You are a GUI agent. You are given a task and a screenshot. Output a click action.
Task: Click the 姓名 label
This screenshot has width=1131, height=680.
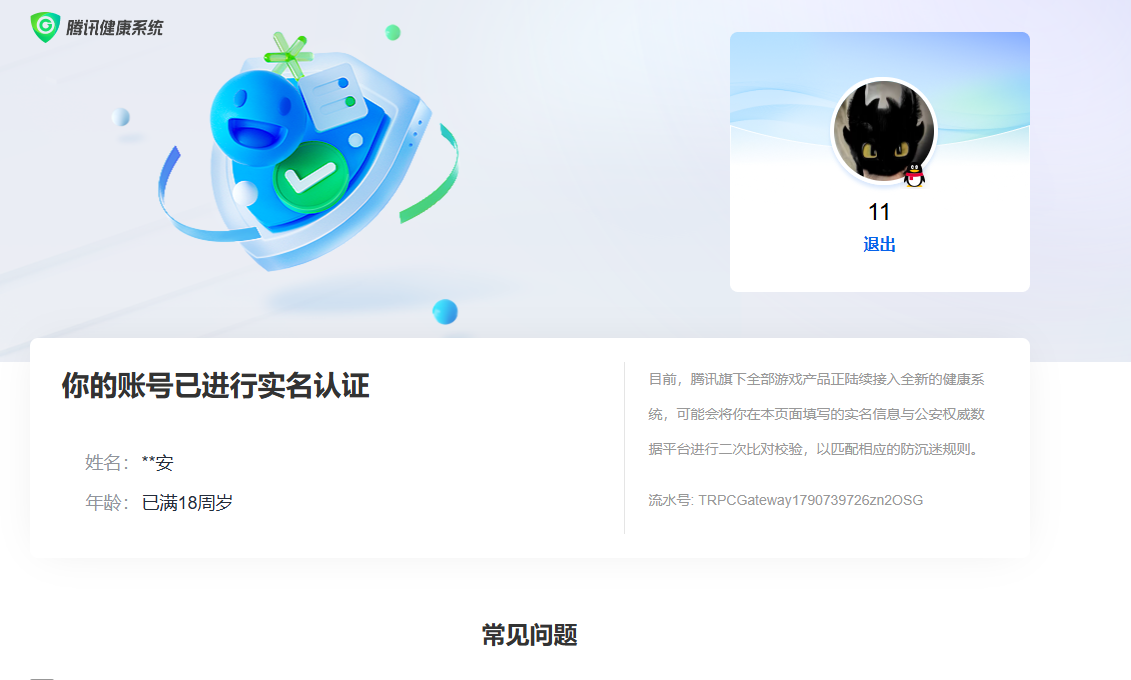tap(106, 463)
